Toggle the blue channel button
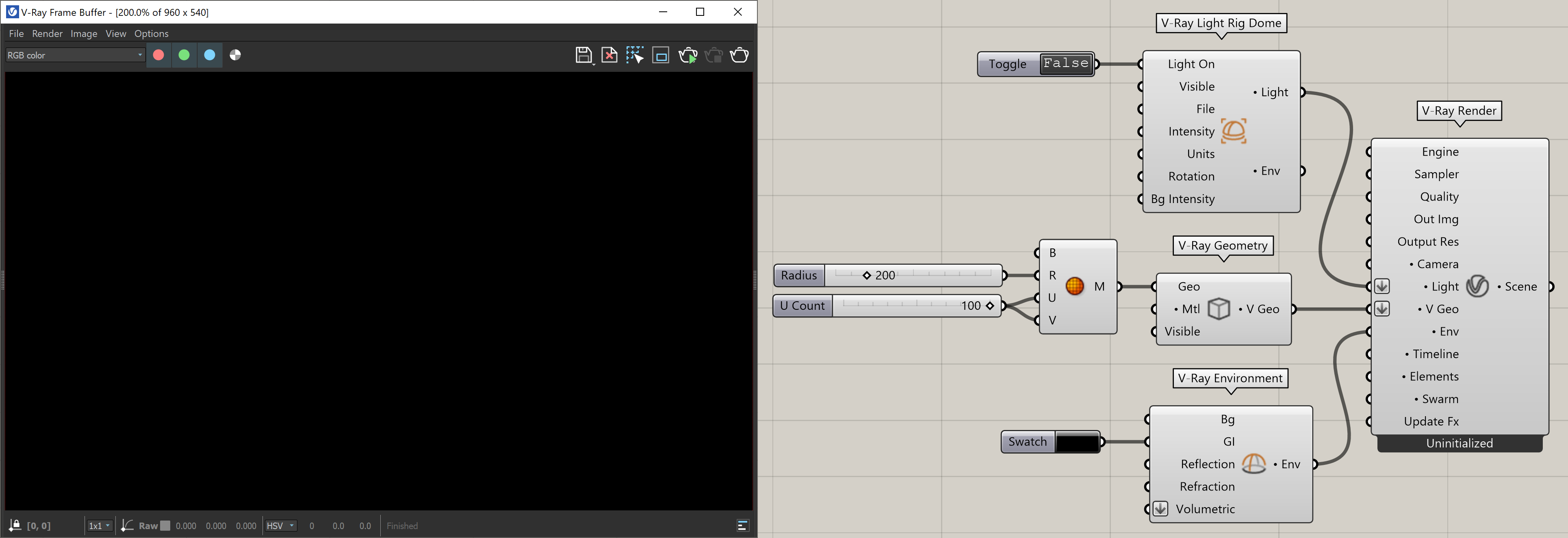The image size is (1568, 538). point(209,55)
